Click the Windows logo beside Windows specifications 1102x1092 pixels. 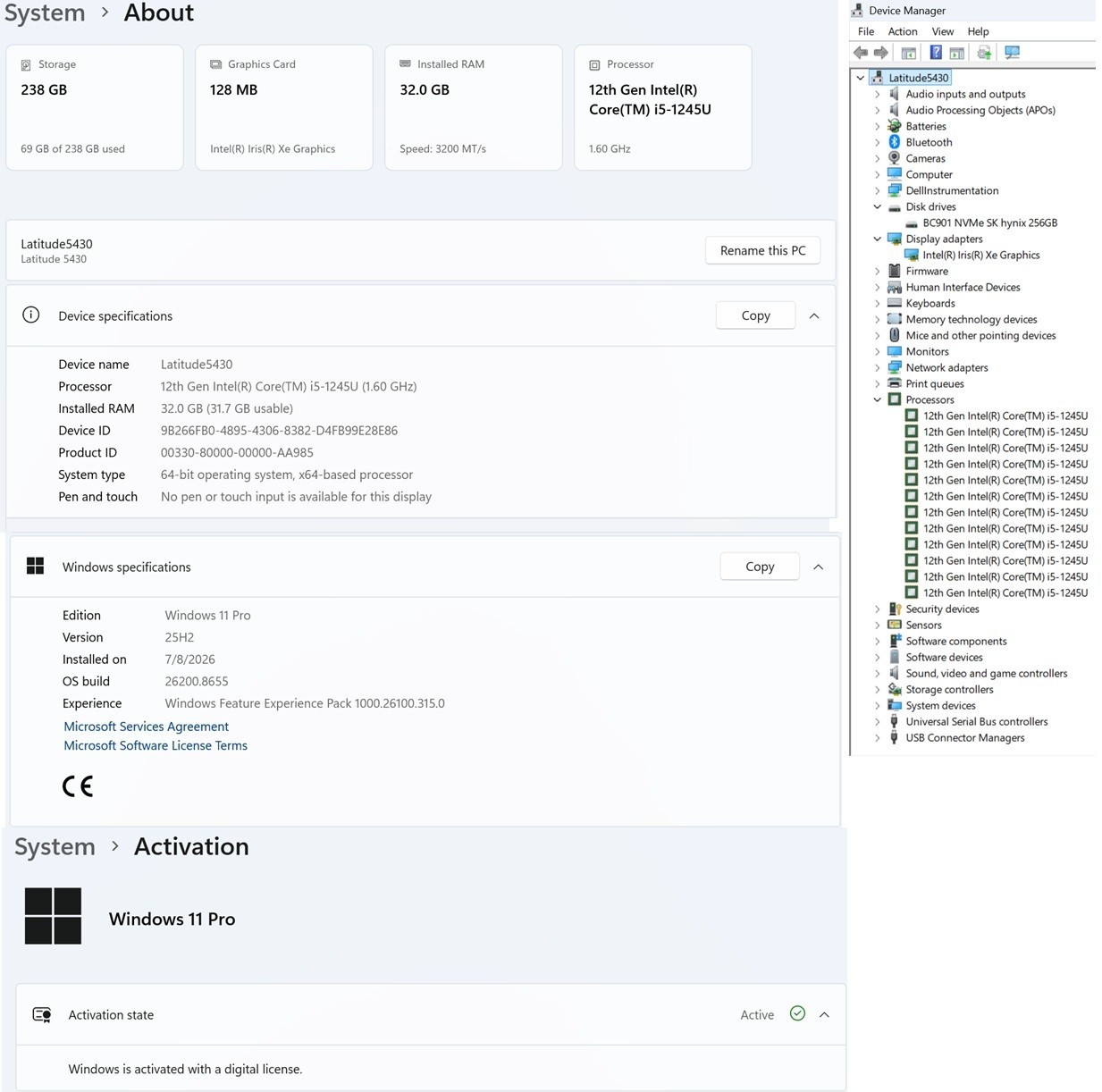[36, 566]
